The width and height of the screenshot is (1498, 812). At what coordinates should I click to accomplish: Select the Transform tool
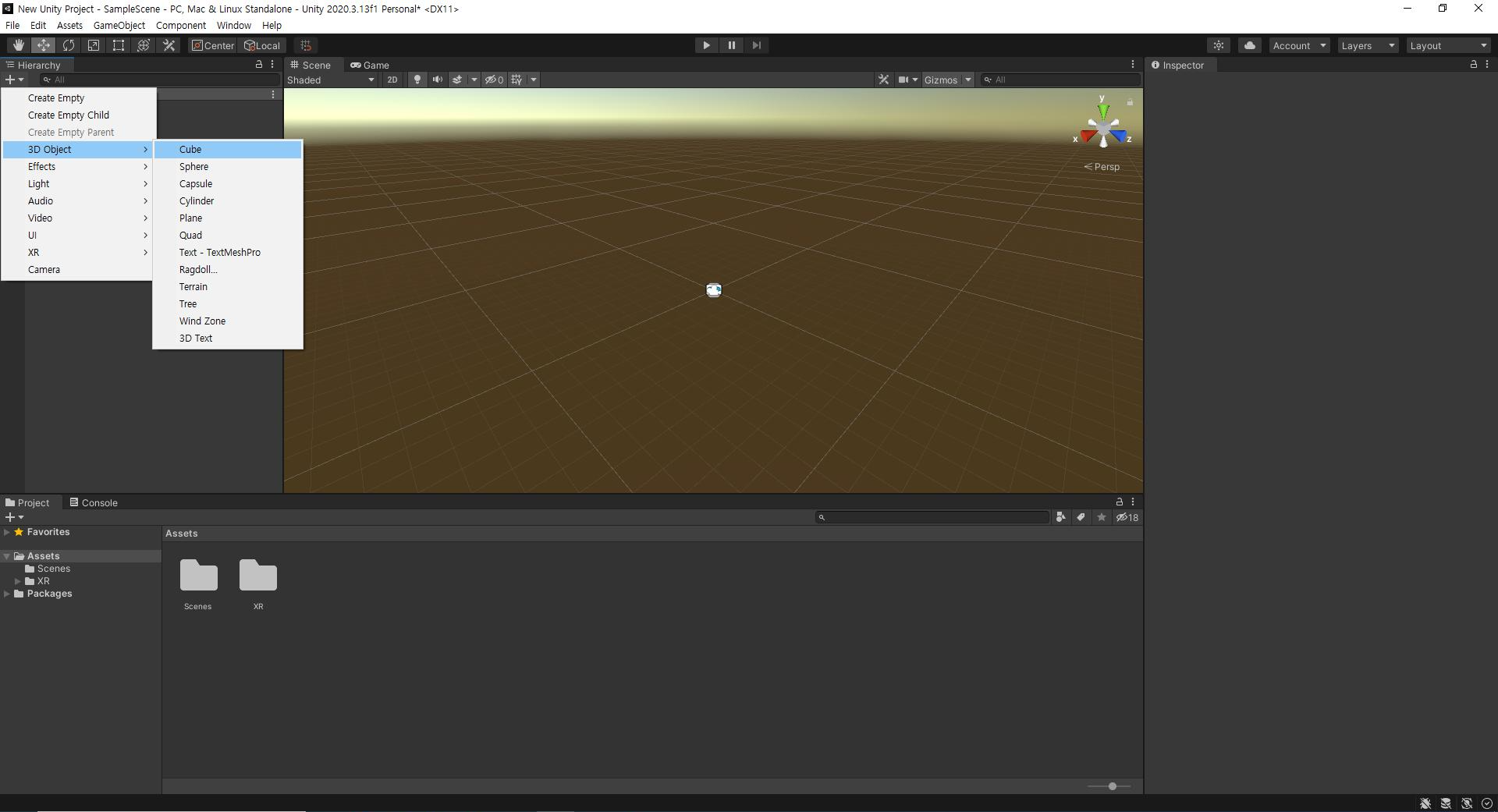point(143,45)
